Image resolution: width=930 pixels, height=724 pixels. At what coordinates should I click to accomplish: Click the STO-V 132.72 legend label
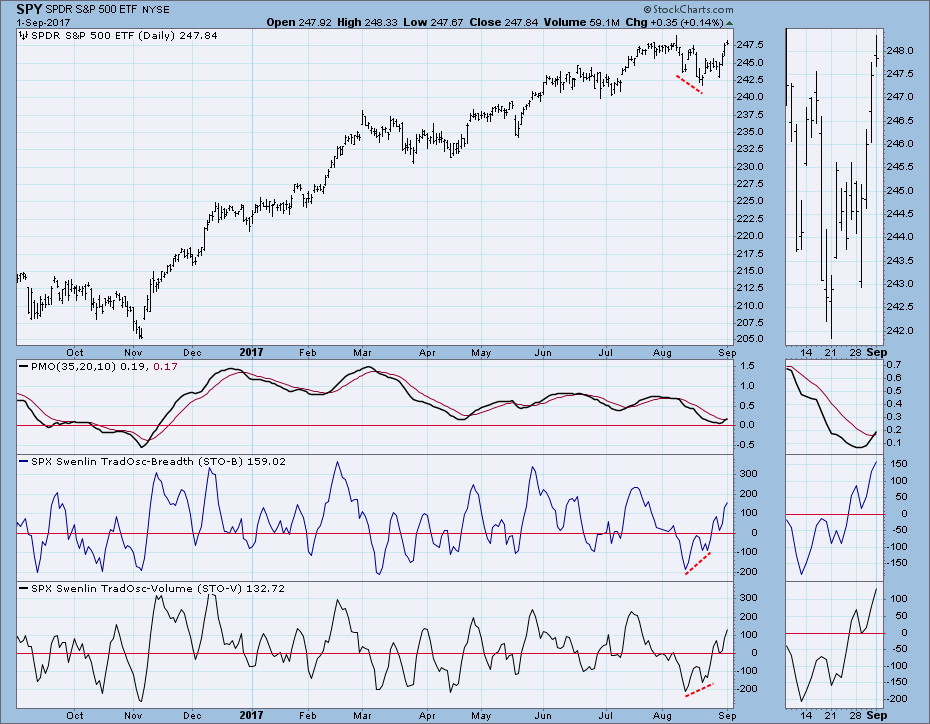click(158, 588)
